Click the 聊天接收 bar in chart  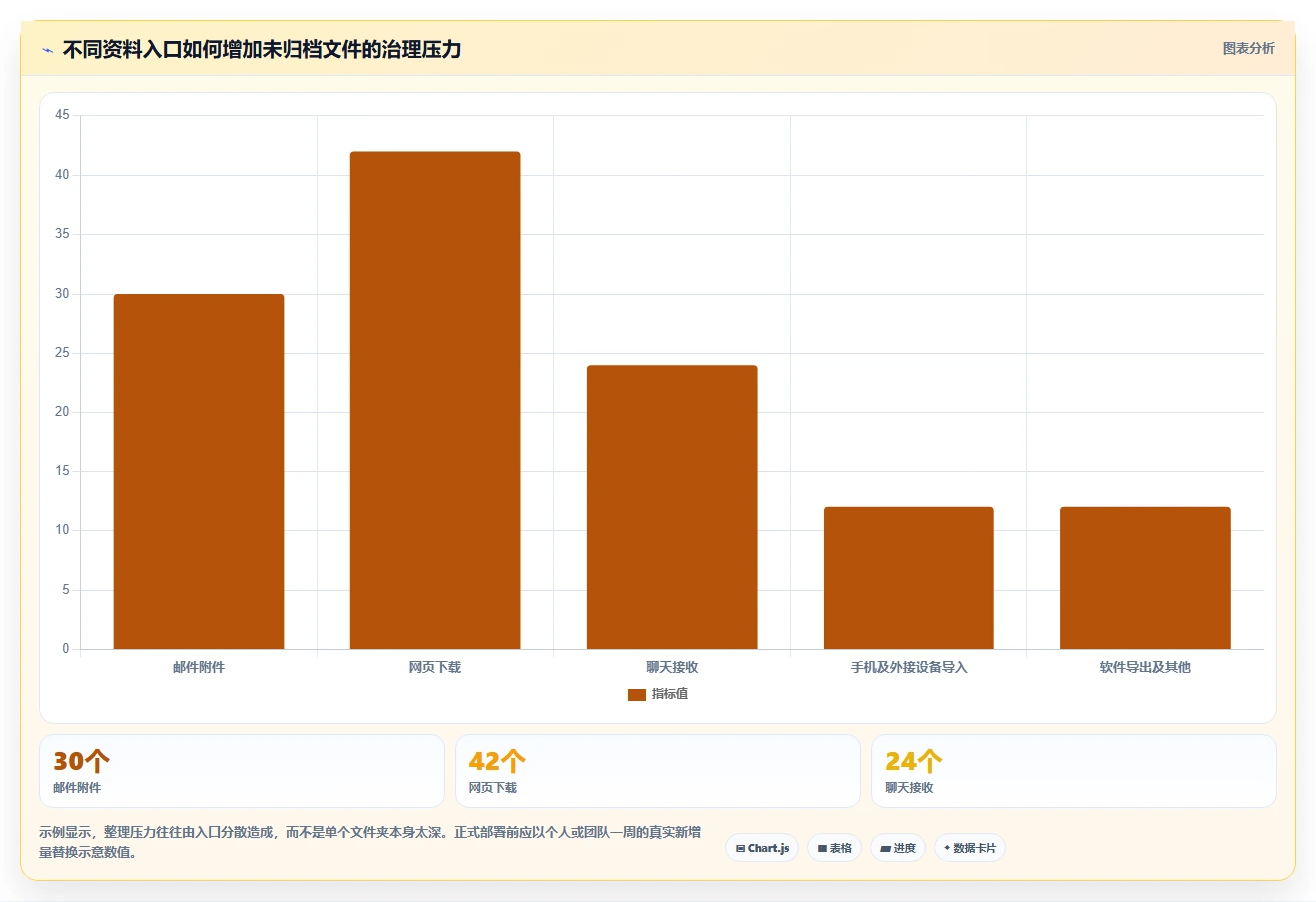672,507
